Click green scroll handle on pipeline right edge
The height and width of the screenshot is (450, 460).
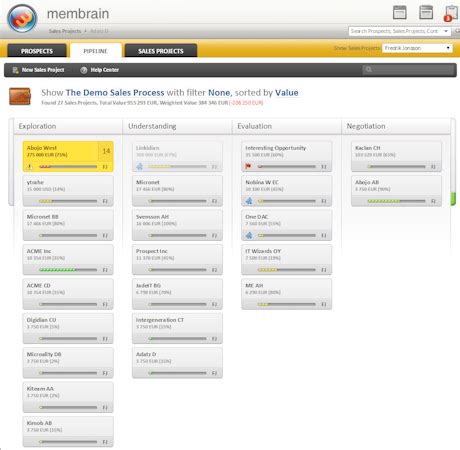click(453, 199)
